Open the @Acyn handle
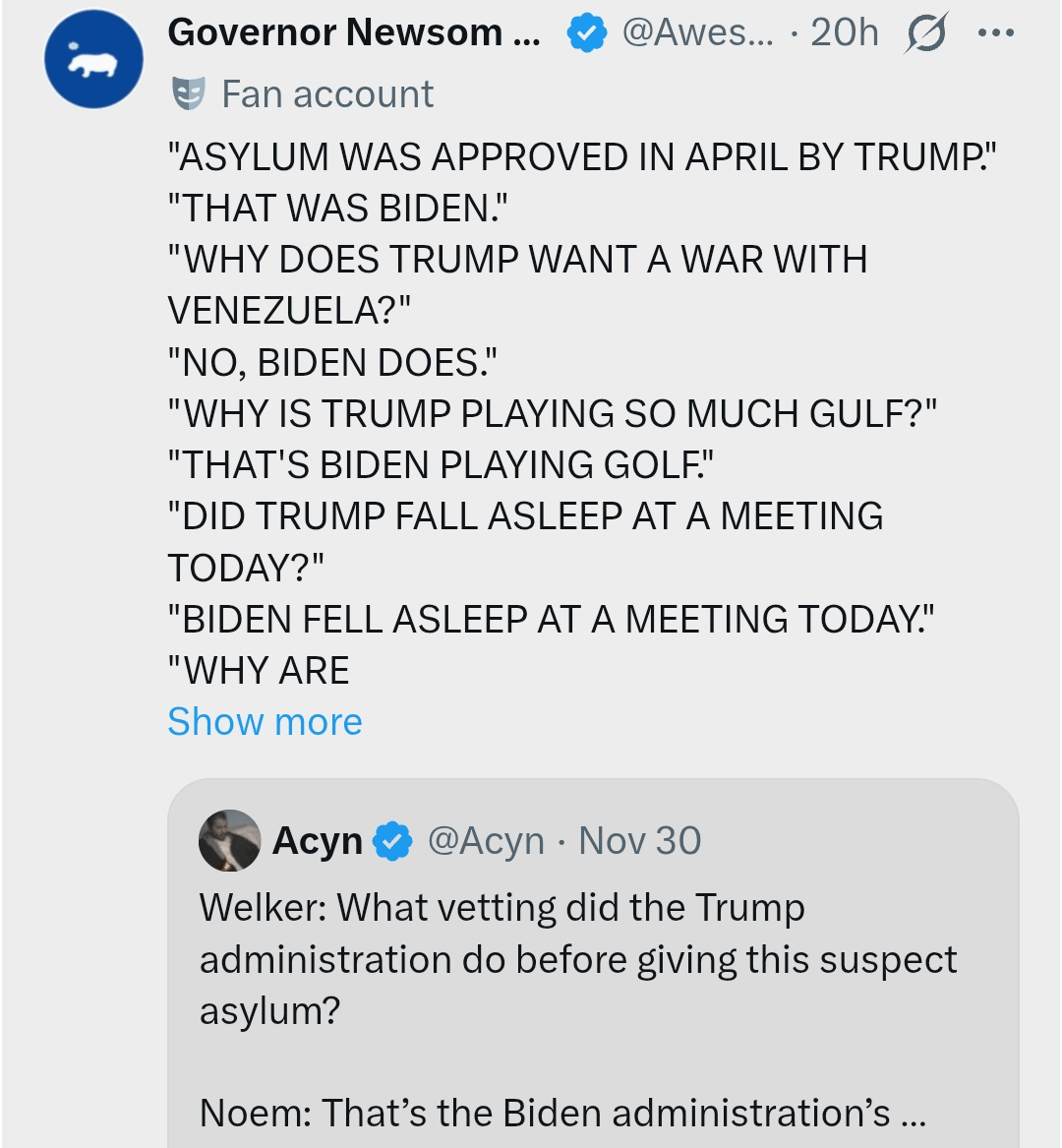 (x=486, y=841)
